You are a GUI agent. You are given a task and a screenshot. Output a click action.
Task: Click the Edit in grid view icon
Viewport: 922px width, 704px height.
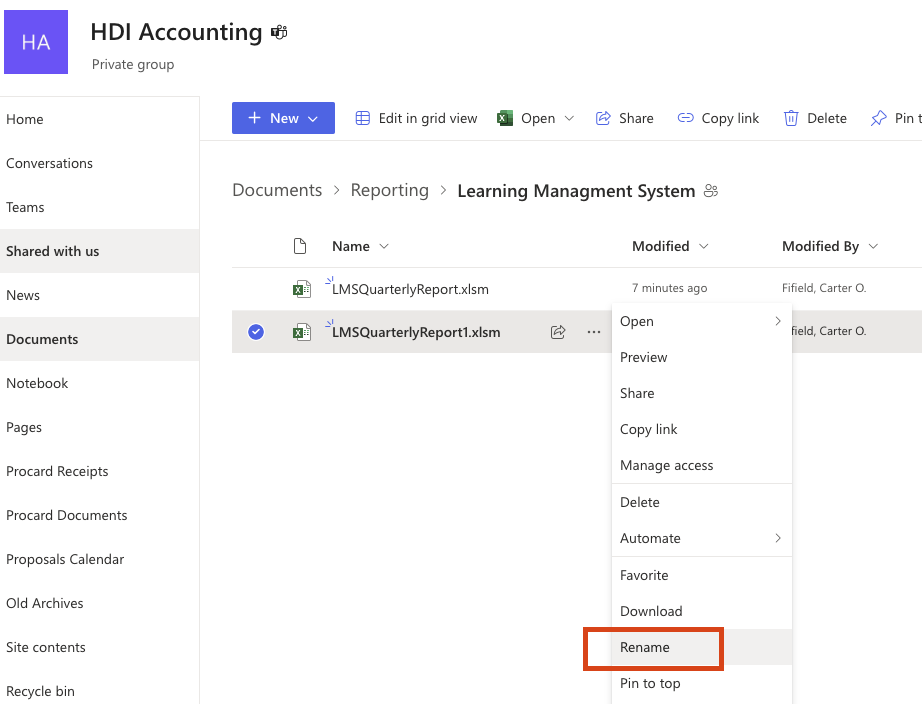(363, 118)
